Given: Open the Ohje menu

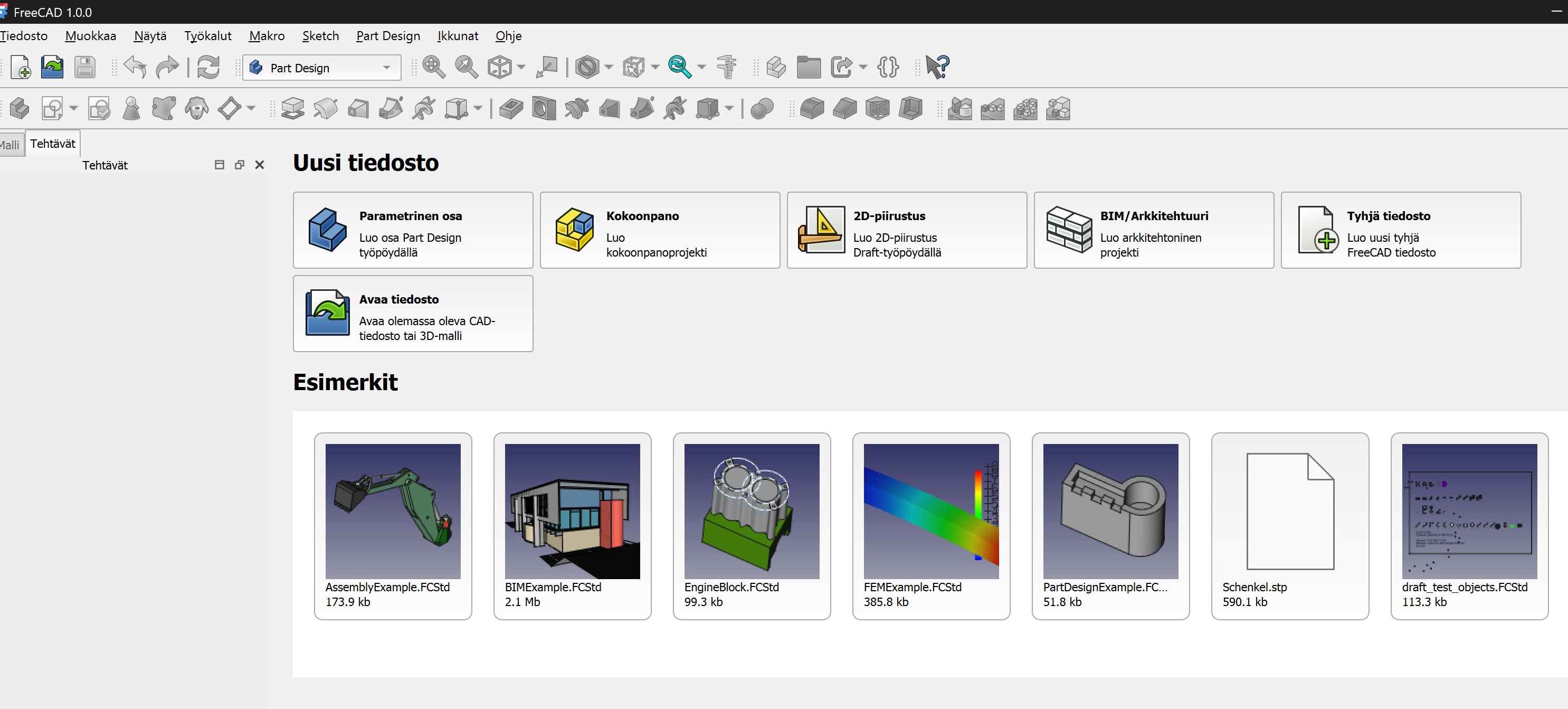Looking at the screenshot, I should pos(508,36).
